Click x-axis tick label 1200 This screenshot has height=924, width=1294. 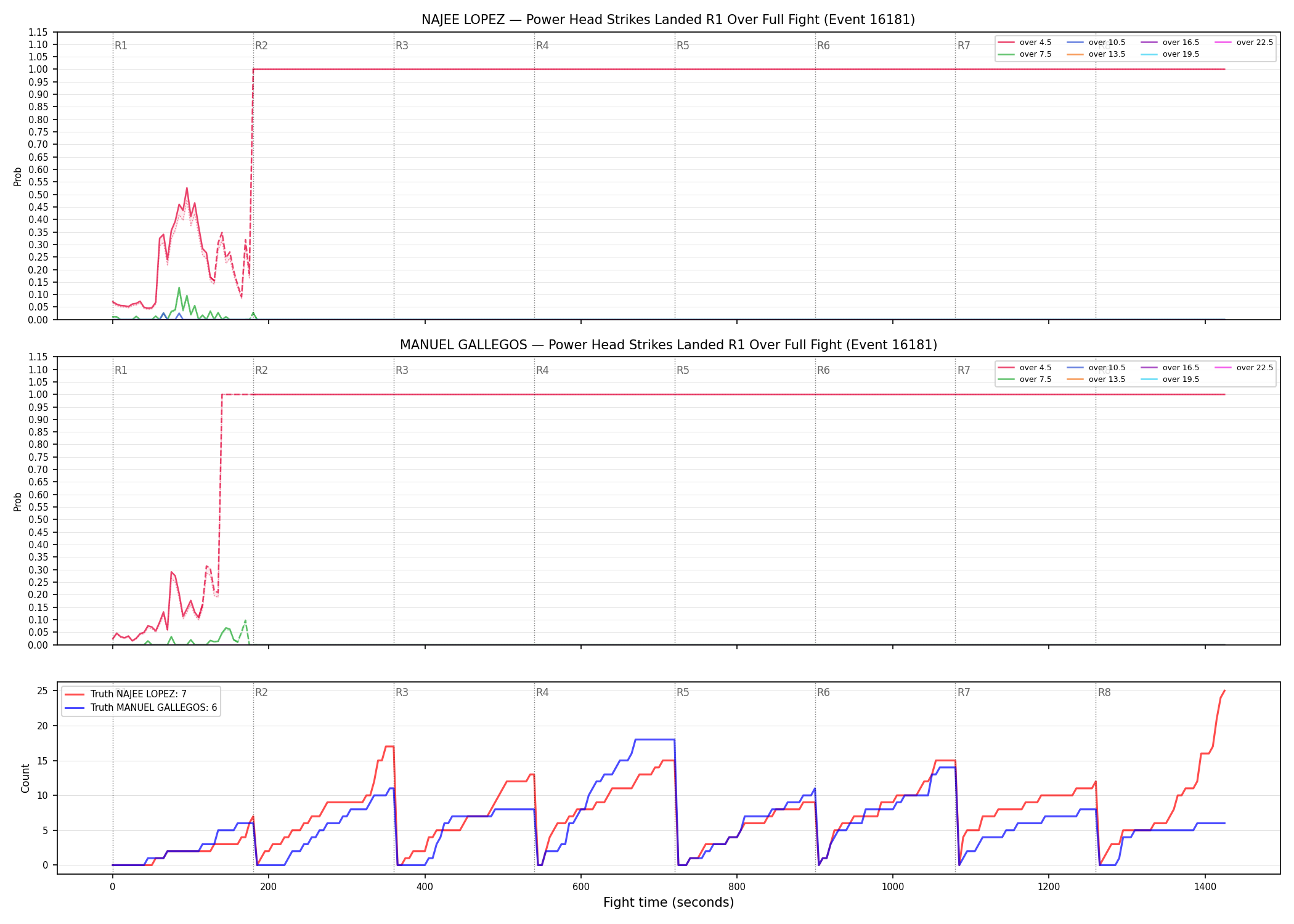pyautogui.click(x=1049, y=887)
